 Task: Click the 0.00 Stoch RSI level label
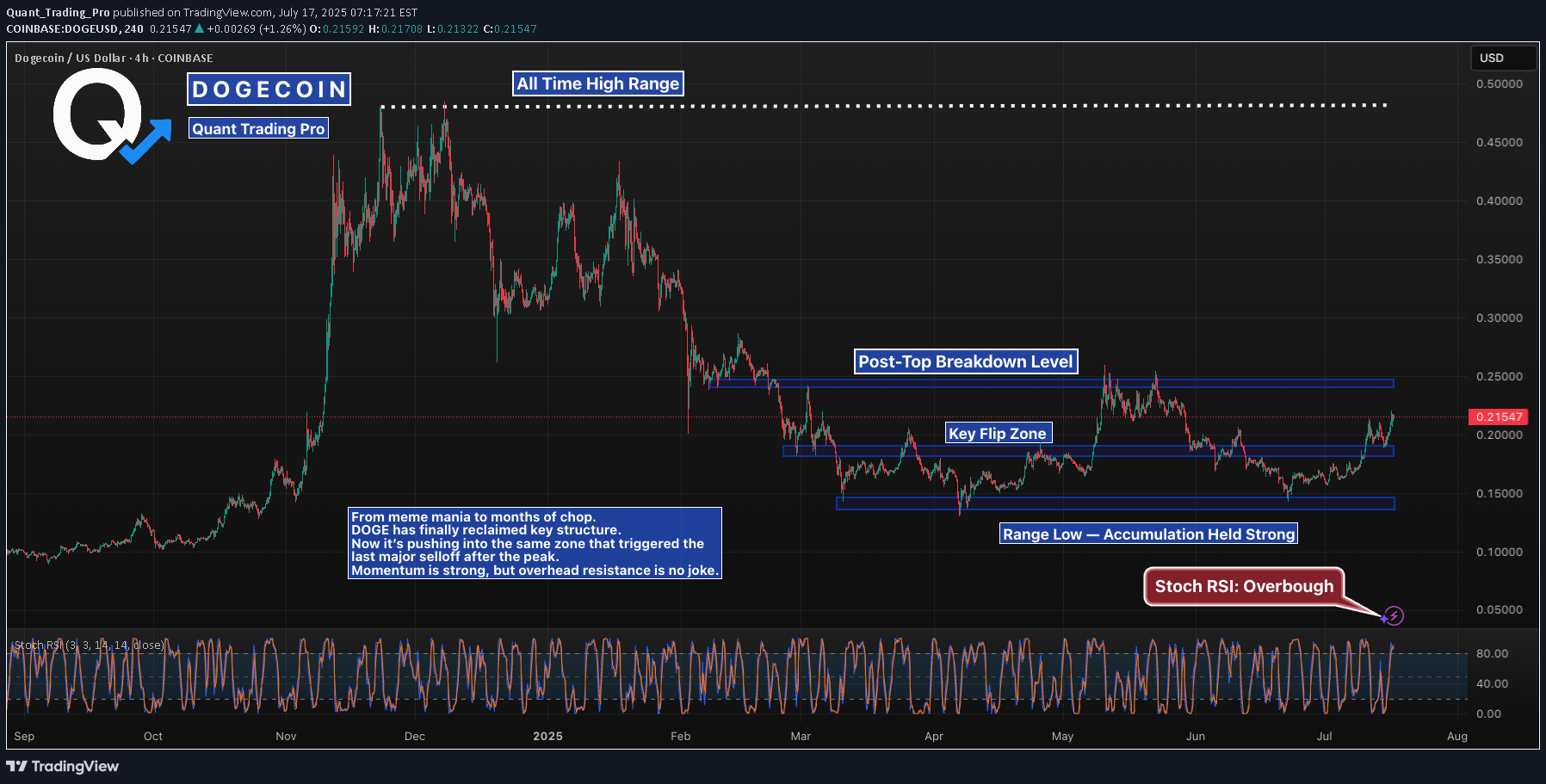pos(1488,713)
